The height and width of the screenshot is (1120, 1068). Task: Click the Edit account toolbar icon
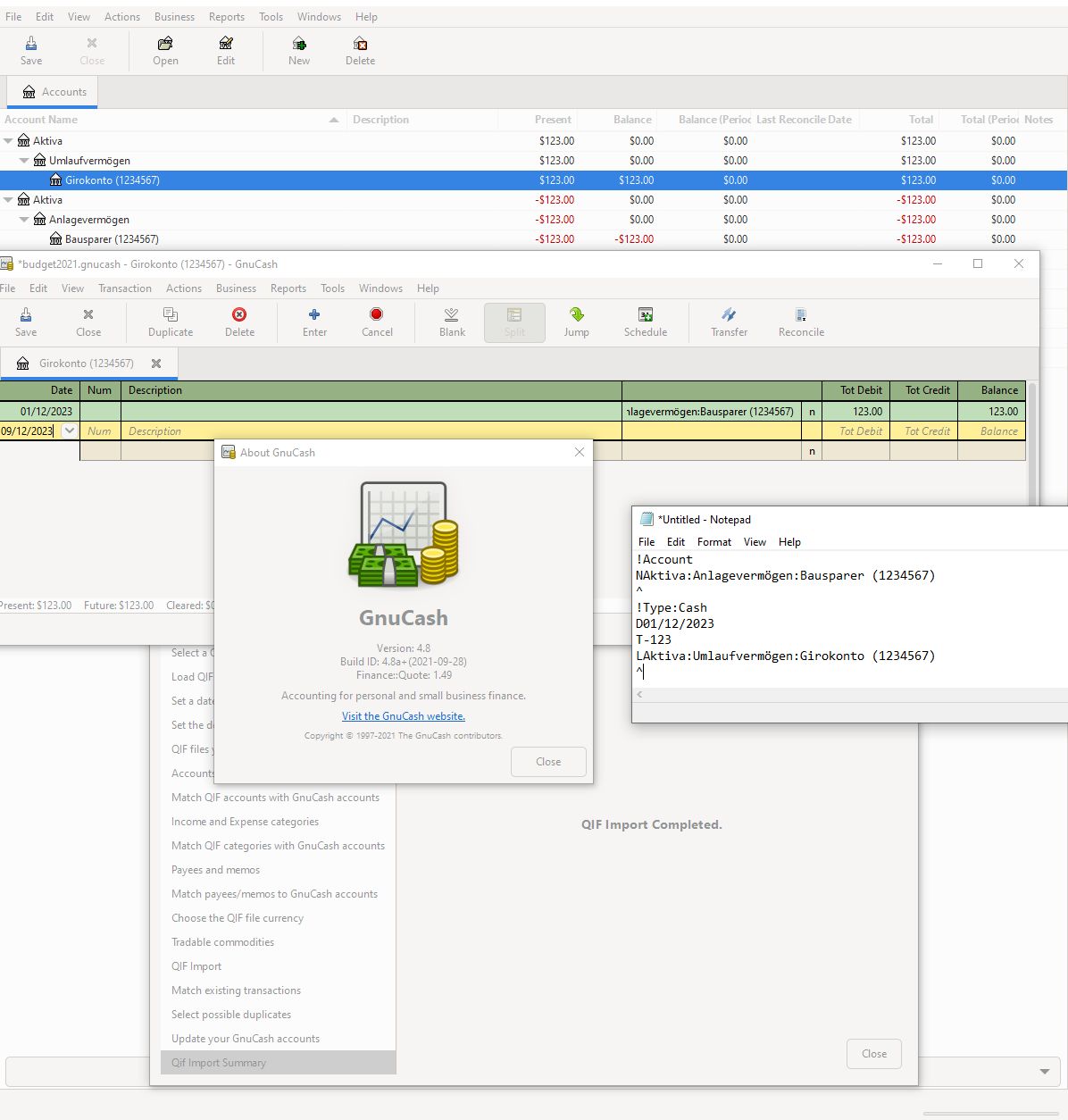tap(226, 51)
